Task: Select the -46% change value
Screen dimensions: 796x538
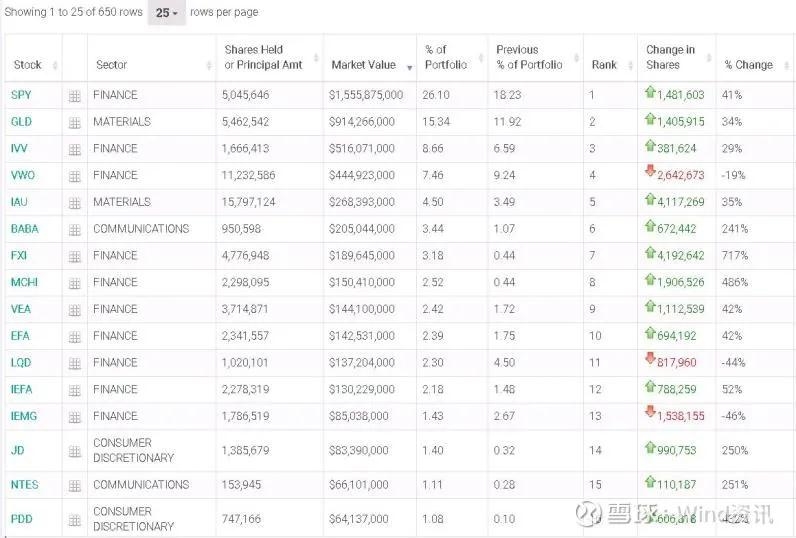Action: (x=734, y=417)
